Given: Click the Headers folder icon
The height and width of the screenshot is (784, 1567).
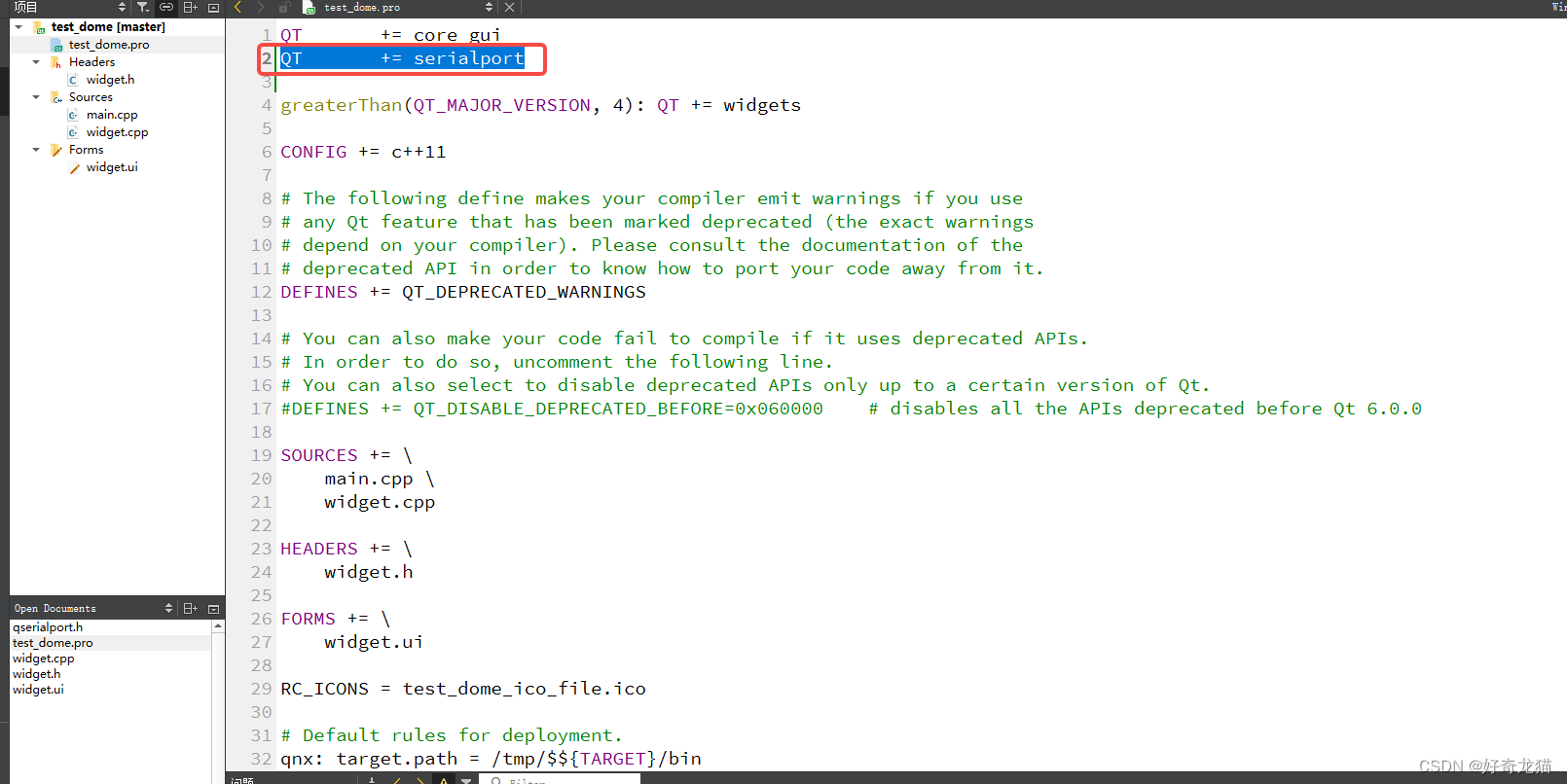Looking at the screenshot, I should point(56,62).
